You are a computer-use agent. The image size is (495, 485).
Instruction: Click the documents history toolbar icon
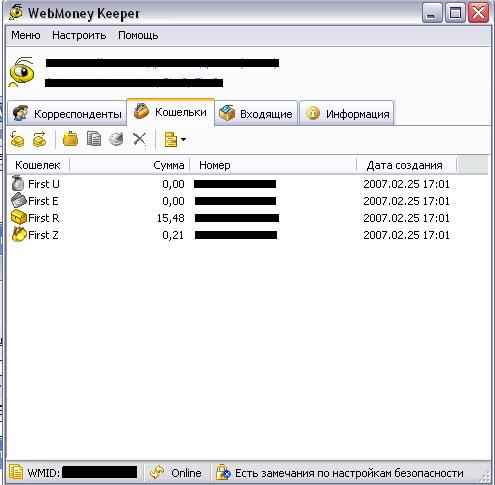point(94,139)
